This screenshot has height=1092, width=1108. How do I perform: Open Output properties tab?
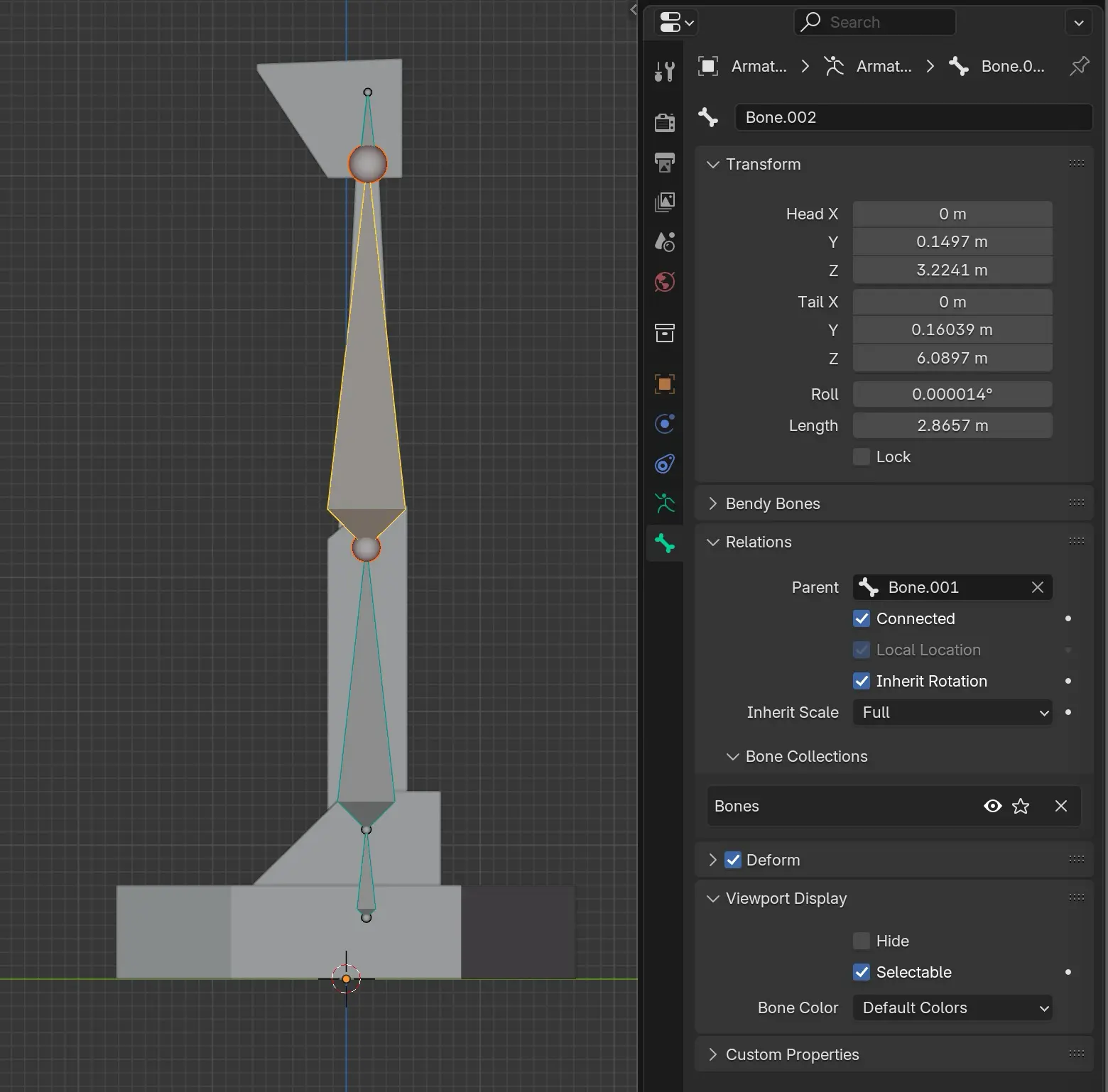click(x=665, y=163)
